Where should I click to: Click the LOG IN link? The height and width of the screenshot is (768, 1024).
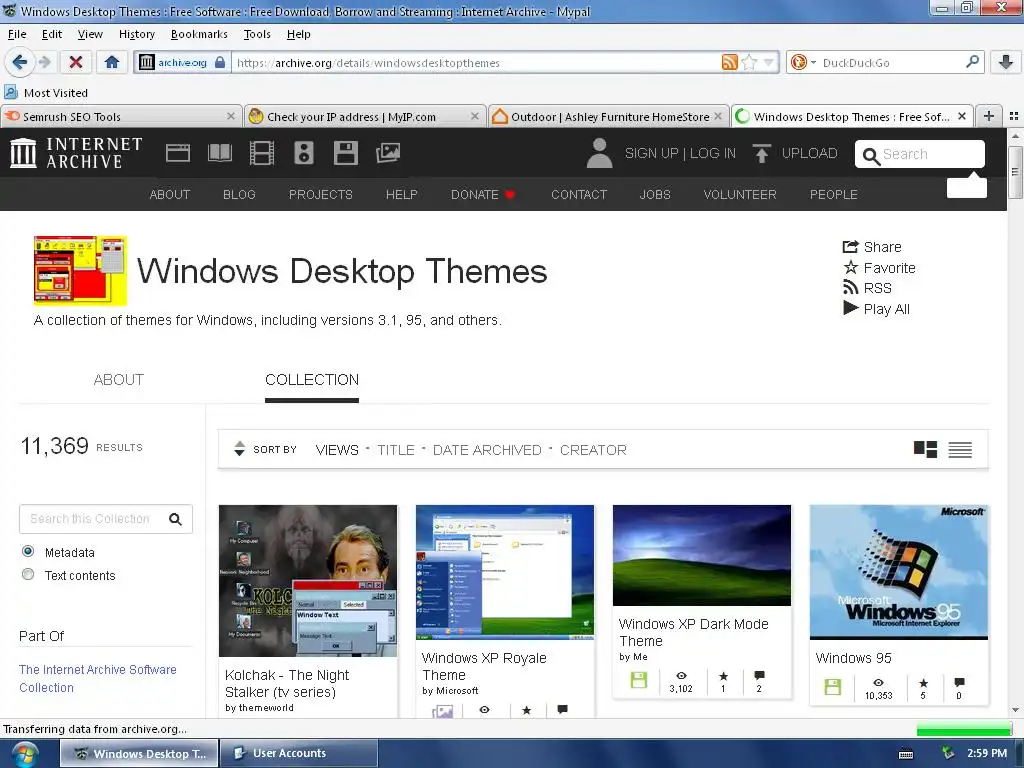tap(712, 153)
